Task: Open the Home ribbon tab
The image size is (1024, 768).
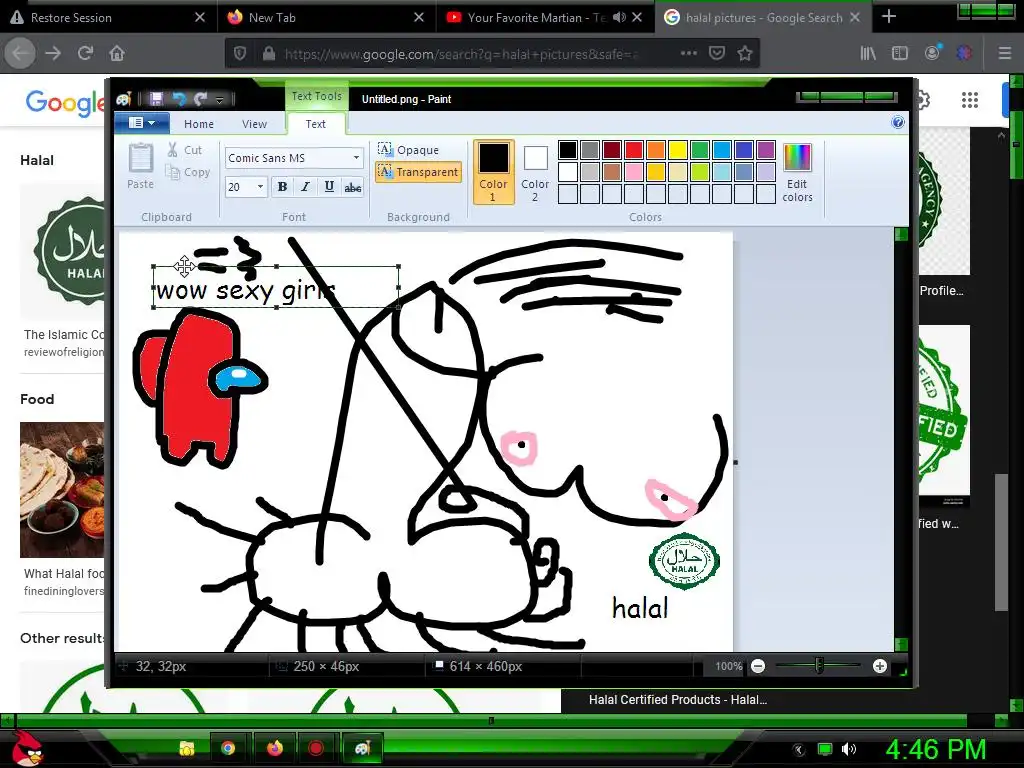Action: point(199,124)
